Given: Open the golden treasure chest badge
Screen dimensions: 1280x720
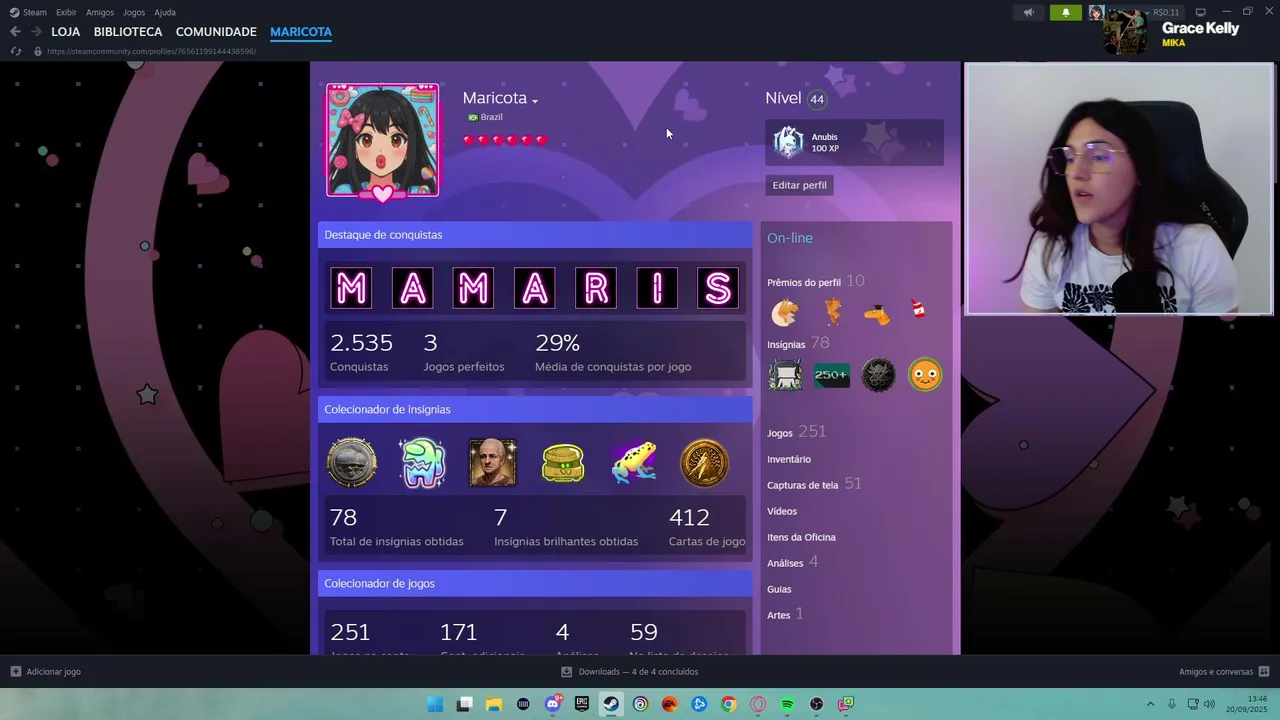Looking at the screenshot, I should pyautogui.click(x=563, y=463).
